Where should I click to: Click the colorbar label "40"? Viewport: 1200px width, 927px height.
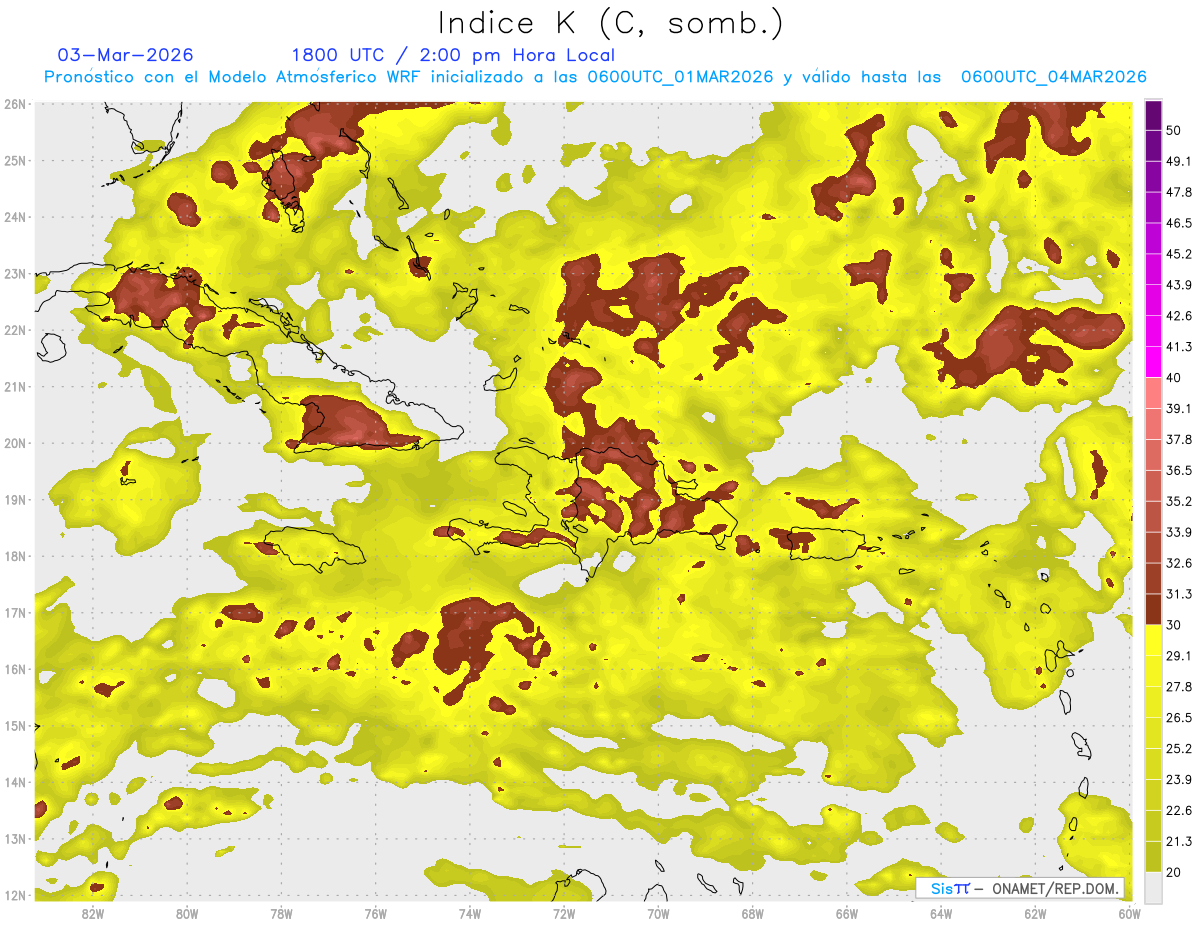[1175, 378]
